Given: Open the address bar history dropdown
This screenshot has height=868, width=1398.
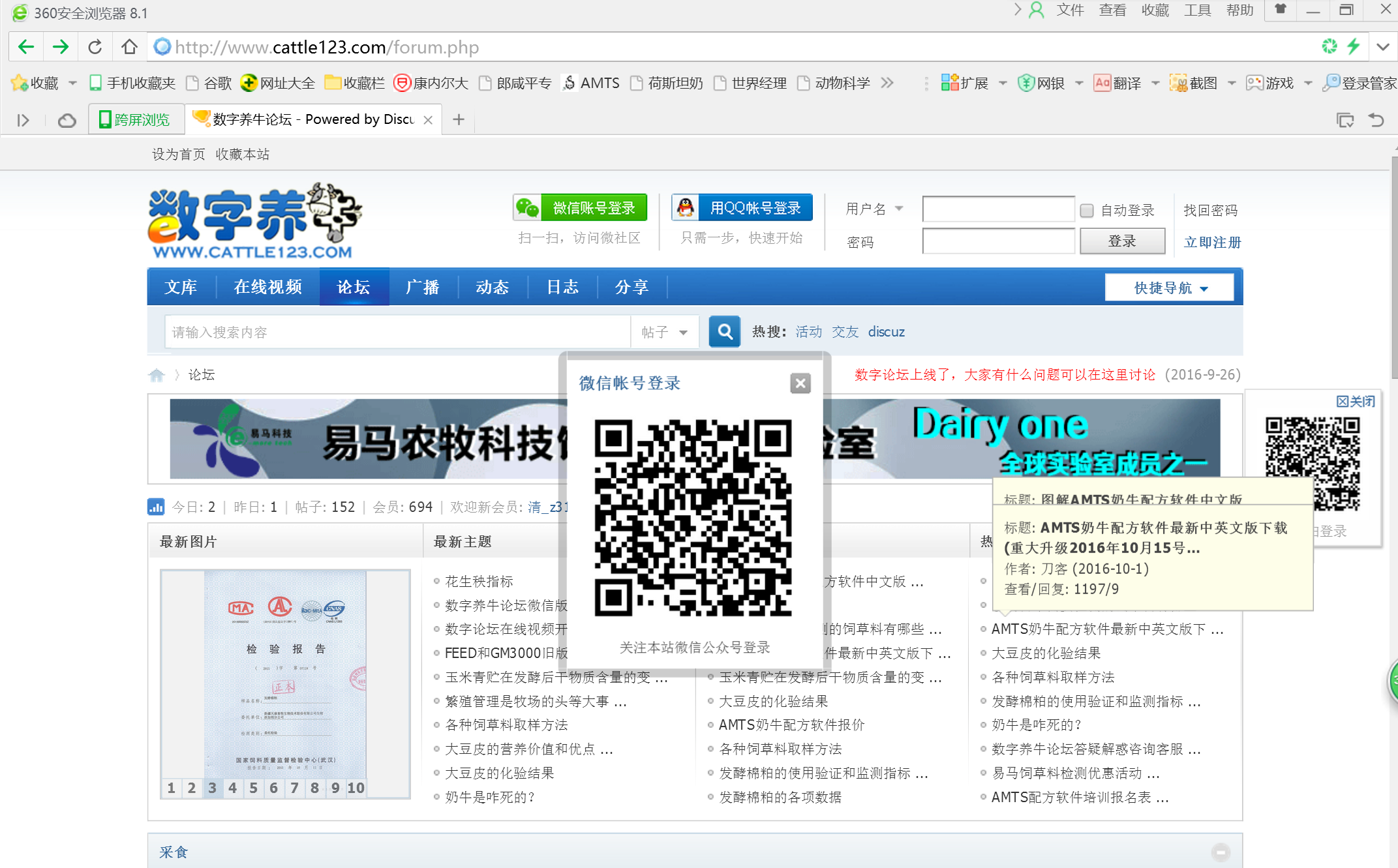Looking at the screenshot, I should pyautogui.click(x=1383, y=47).
